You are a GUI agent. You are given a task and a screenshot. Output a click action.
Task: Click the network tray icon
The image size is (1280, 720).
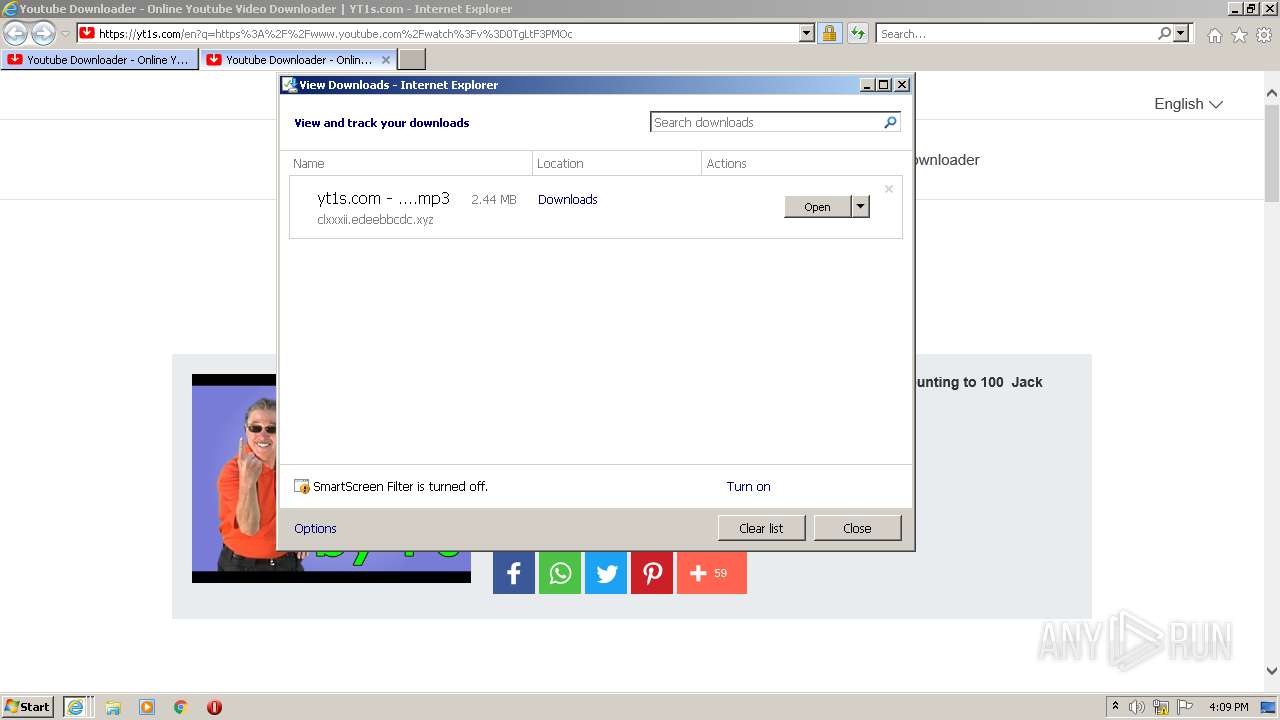click(x=1161, y=707)
